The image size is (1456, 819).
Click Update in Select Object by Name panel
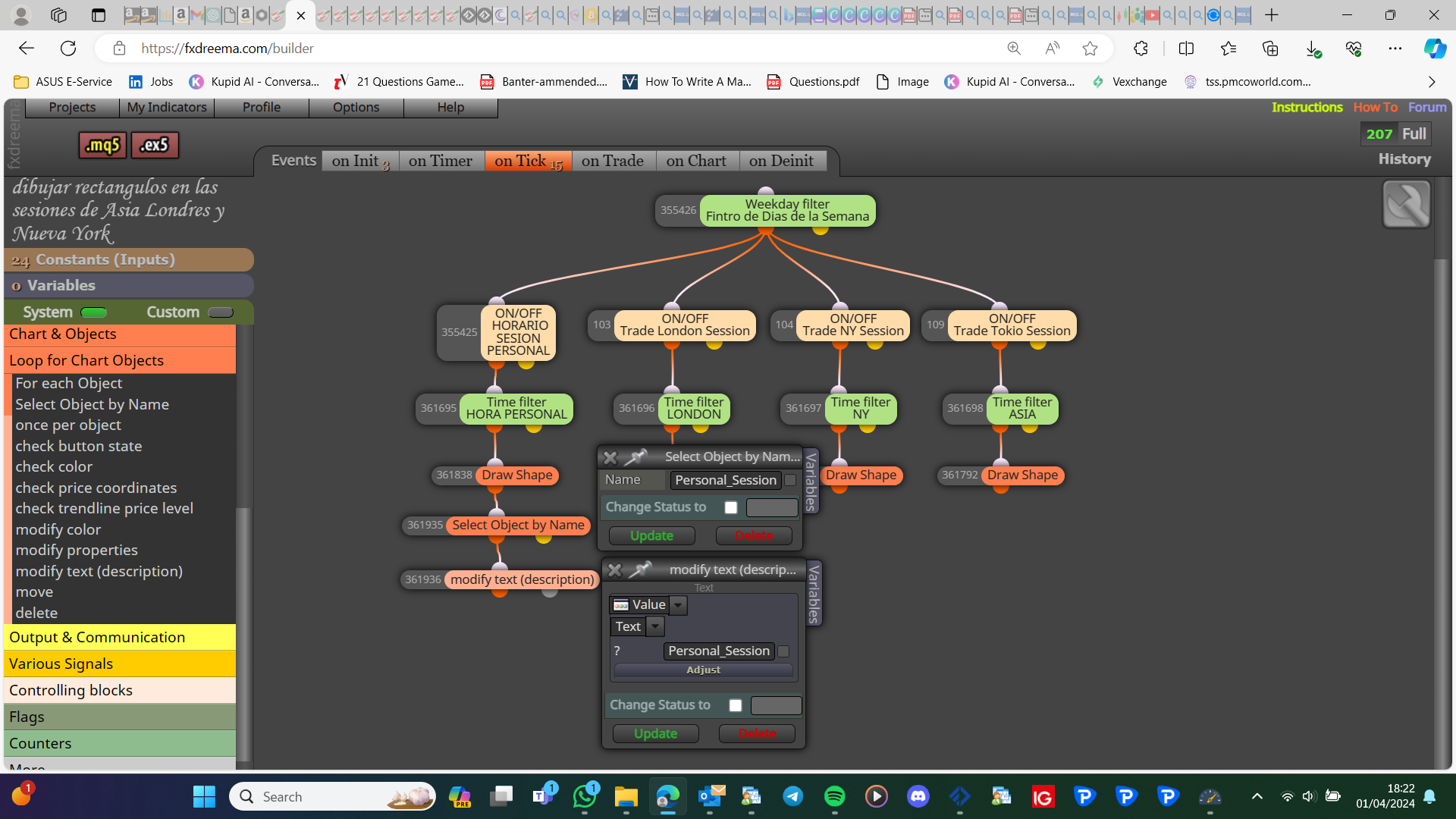point(651,536)
